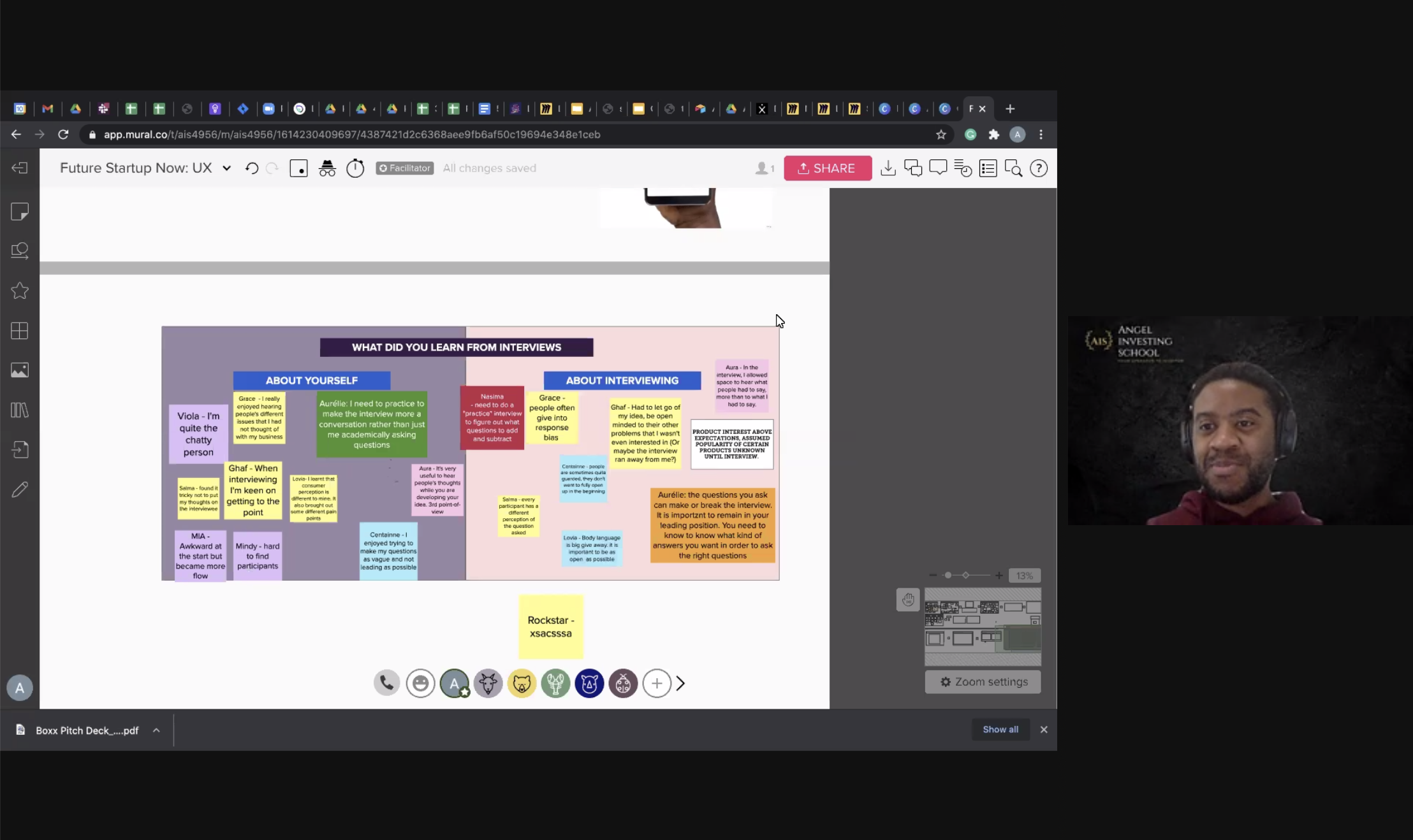Open participants count icon
The width and height of the screenshot is (1413, 840).
(x=765, y=168)
